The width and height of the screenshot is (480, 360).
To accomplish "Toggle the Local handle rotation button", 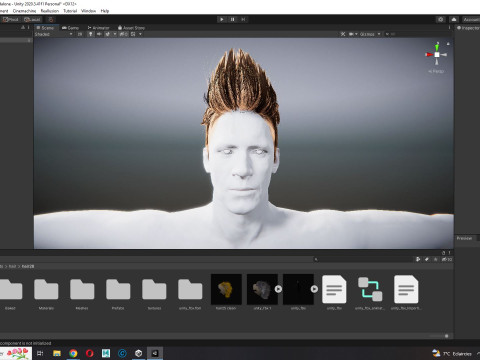I will tap(32, 19).
